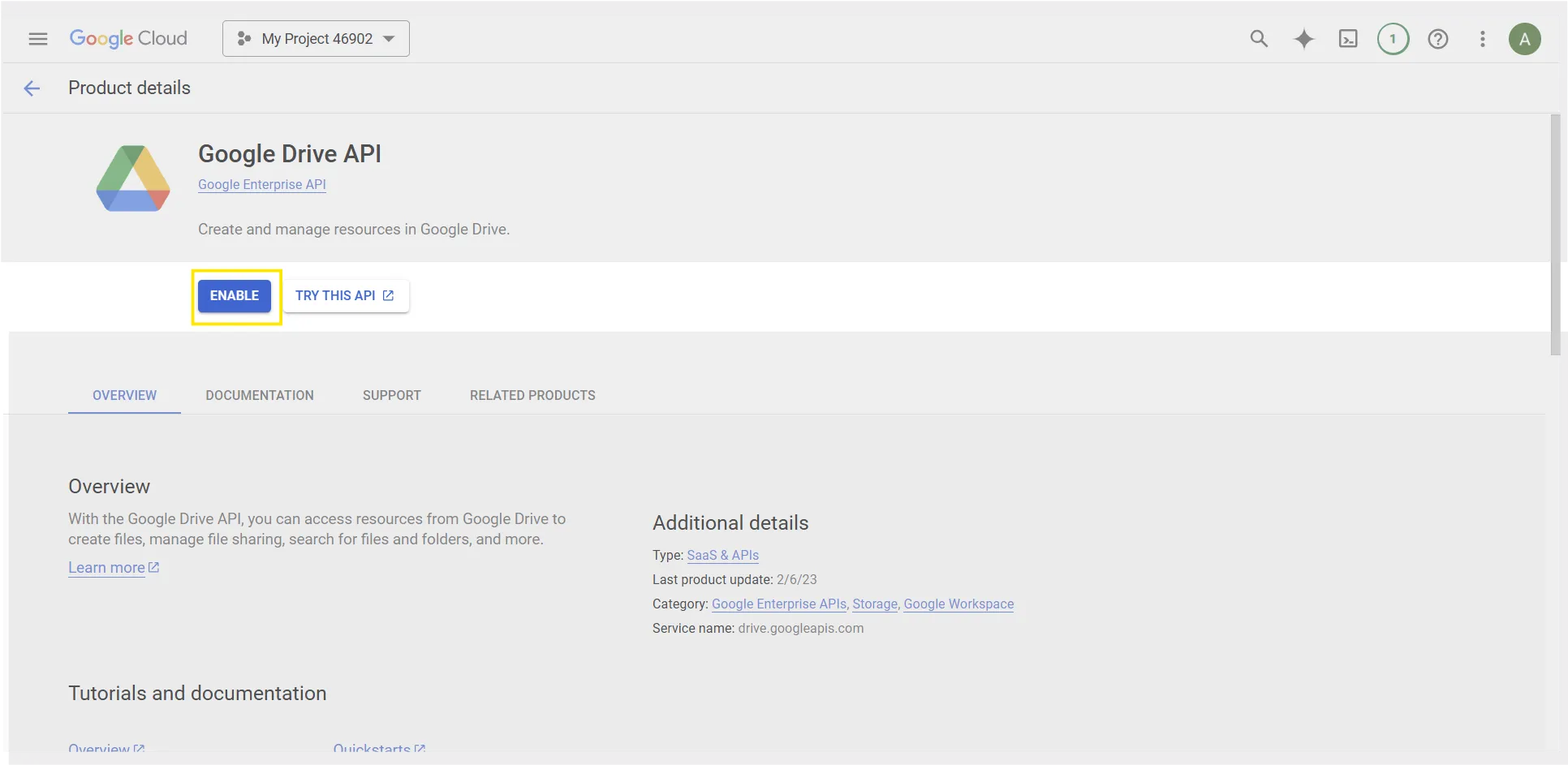Click the 'Create and manage resources' description
The image size is (1568, 765).
[x=354, y=230]
